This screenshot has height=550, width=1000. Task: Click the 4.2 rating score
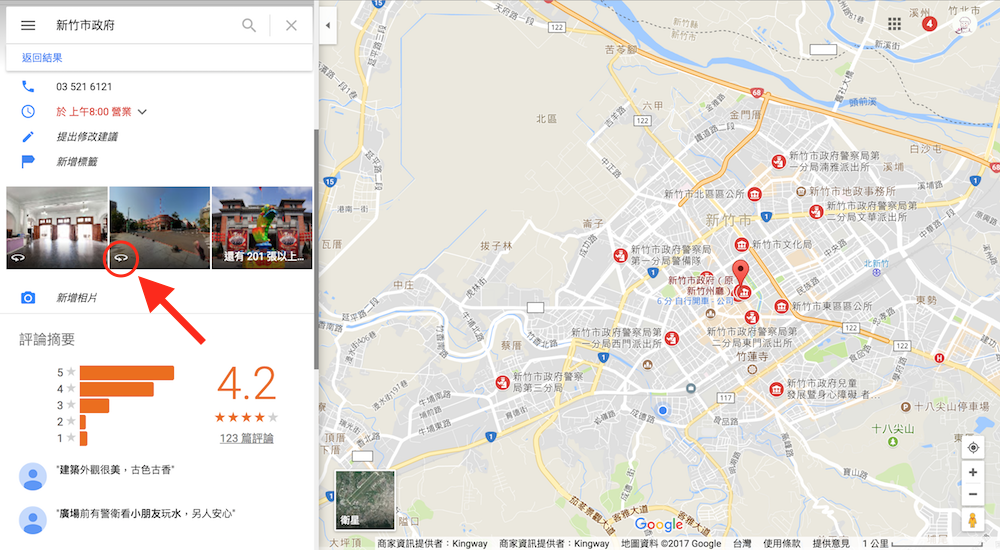tap(246, 384)
